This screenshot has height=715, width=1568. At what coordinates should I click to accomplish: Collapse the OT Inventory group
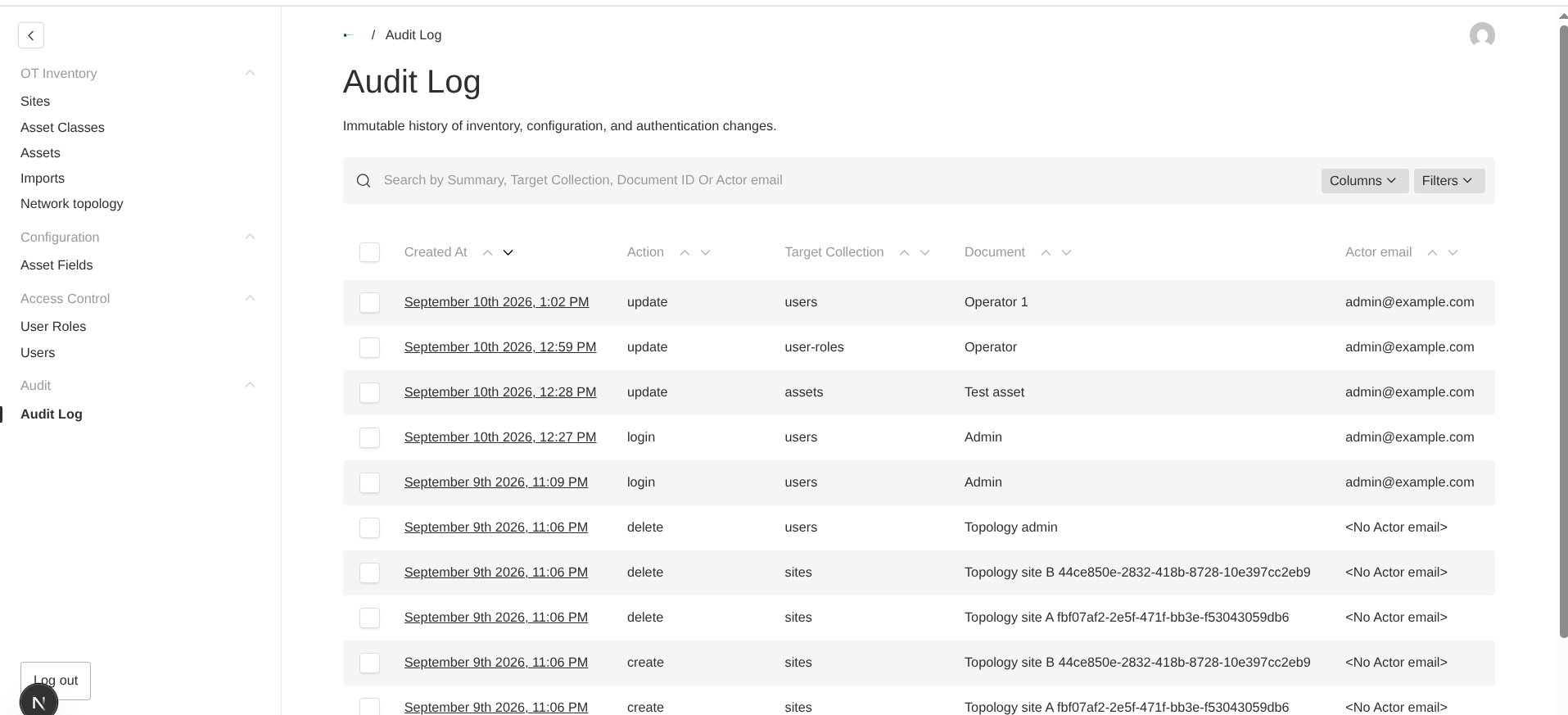click(x=250, y=74)
